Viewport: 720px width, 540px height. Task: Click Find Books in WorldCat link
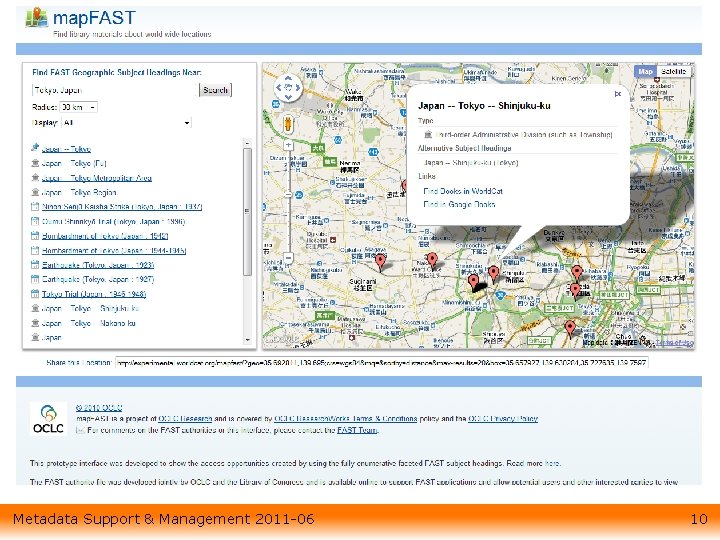pyautogui.click(x=463, y=191)
